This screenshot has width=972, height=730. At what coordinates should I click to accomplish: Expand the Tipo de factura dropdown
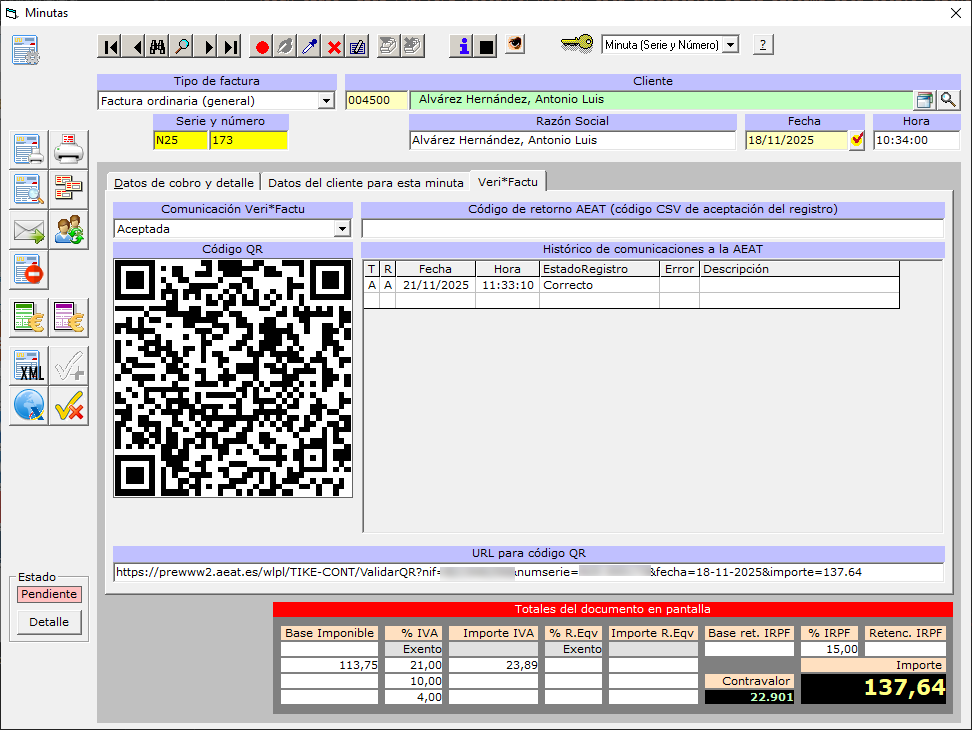click(x=326, y=101)
